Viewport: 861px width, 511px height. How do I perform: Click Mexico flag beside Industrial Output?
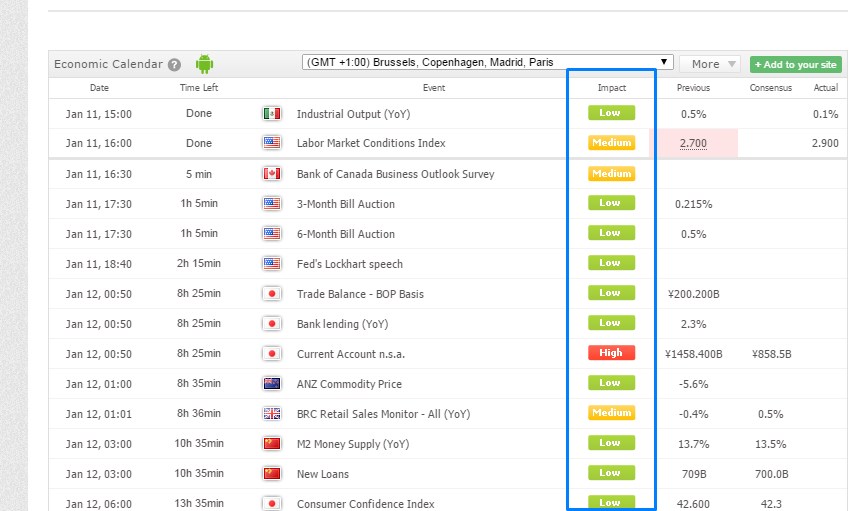tap(271, 114)
